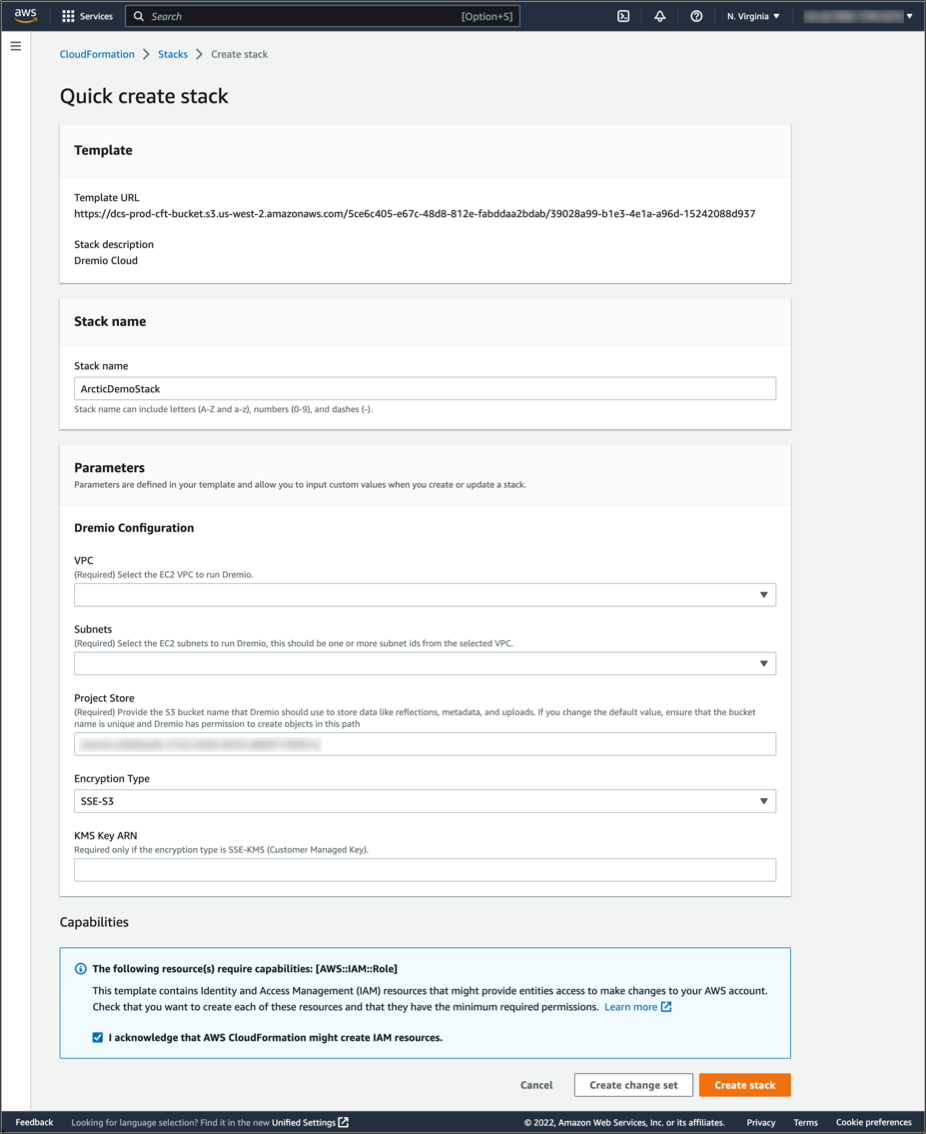This screenshot has height=1134, width=926.
Task: Uncheck the IAM resources acknowledgment checkbox
Action: coord(97,1037)
